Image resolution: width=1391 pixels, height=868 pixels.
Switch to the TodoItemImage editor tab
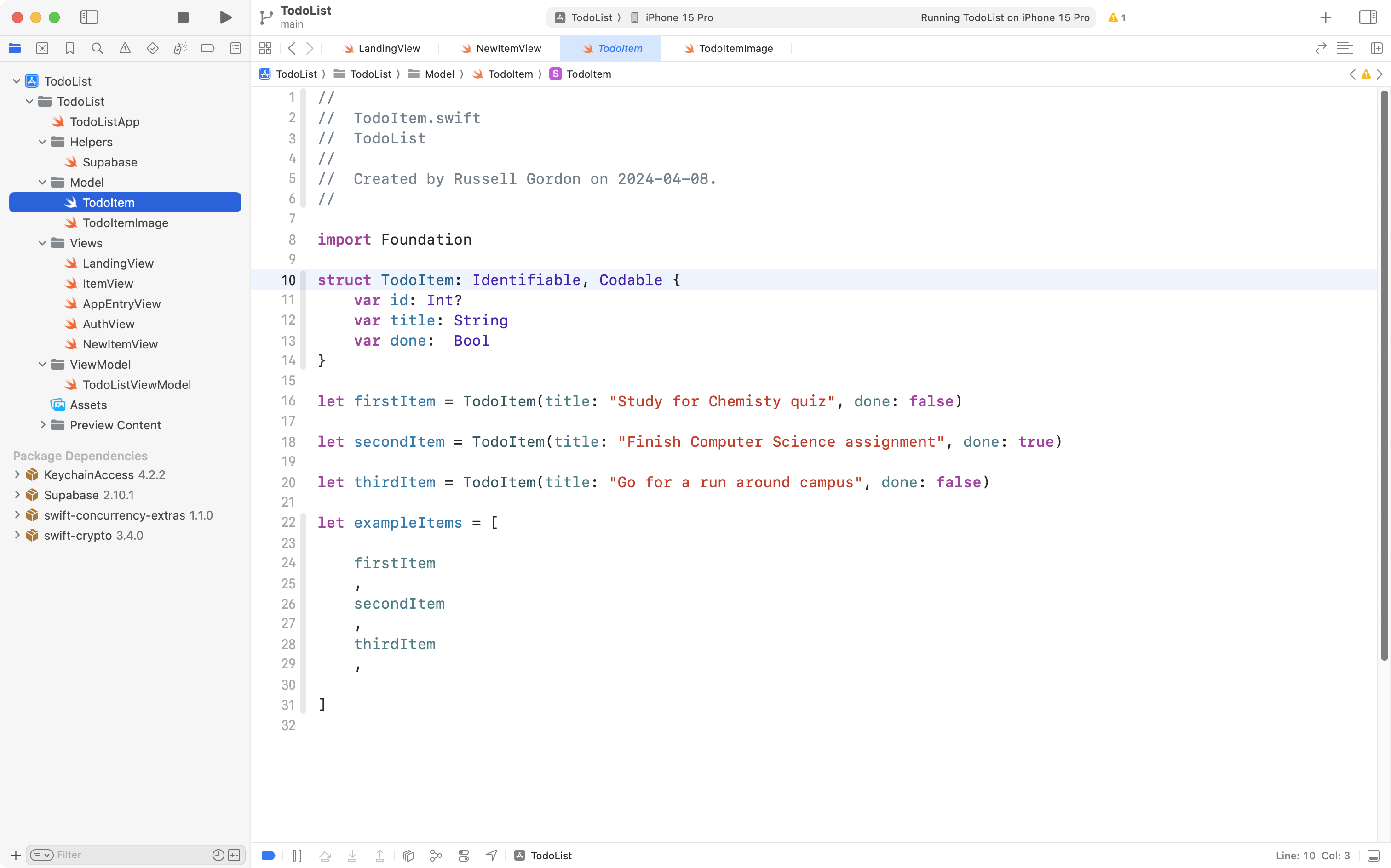pyautogui.click(x=727, y=48)
